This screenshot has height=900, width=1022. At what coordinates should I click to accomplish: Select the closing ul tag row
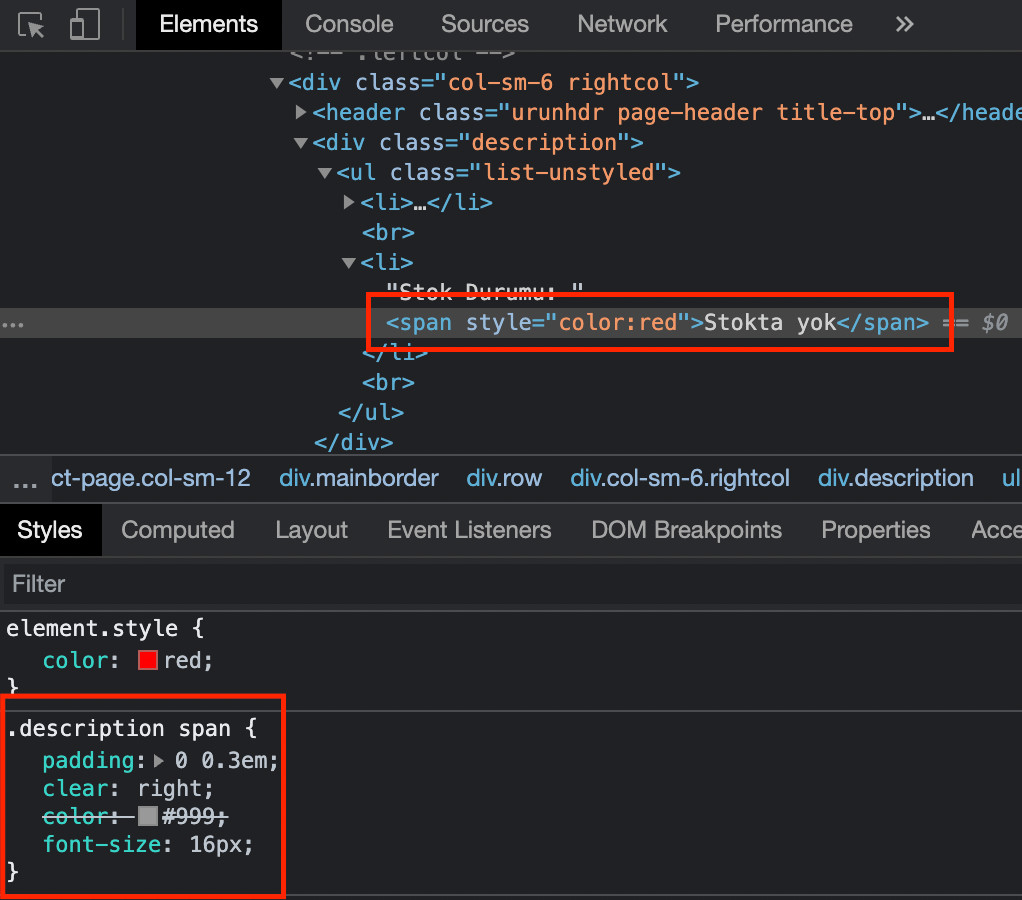coord(371,413)
